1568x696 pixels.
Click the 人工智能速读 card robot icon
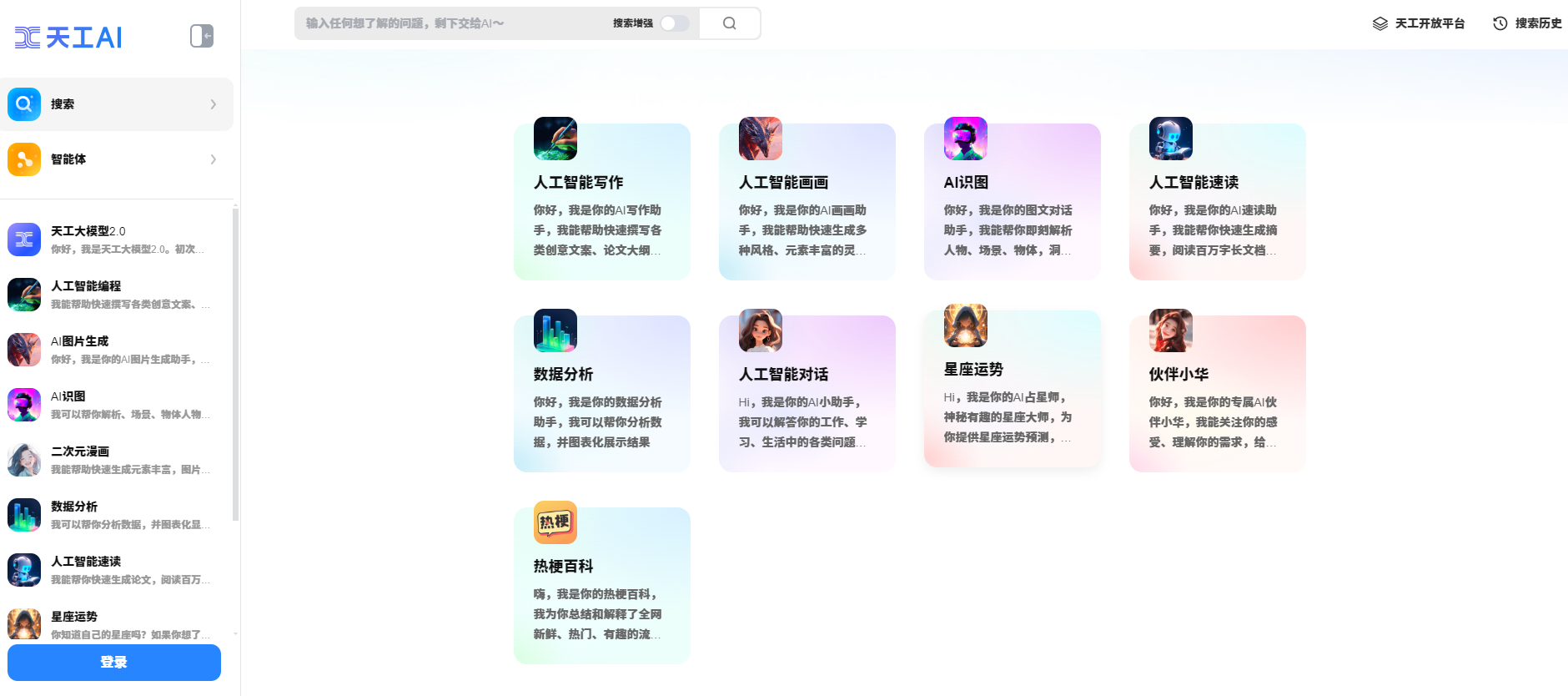point(1171,139)
